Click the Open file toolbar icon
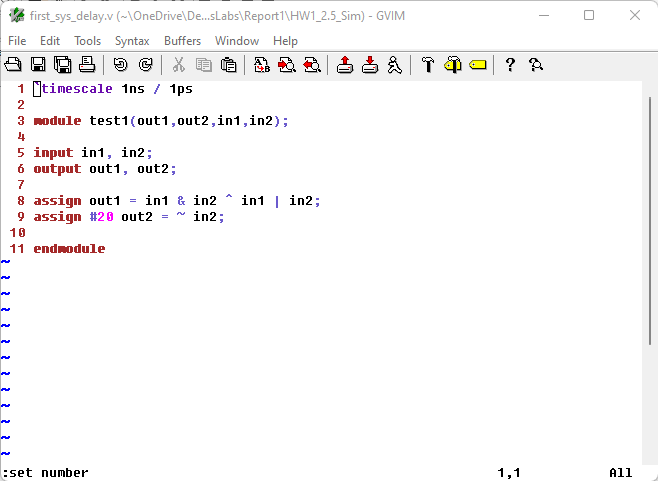658x481 pixels. pyautogui.click(x=14, y=65)
